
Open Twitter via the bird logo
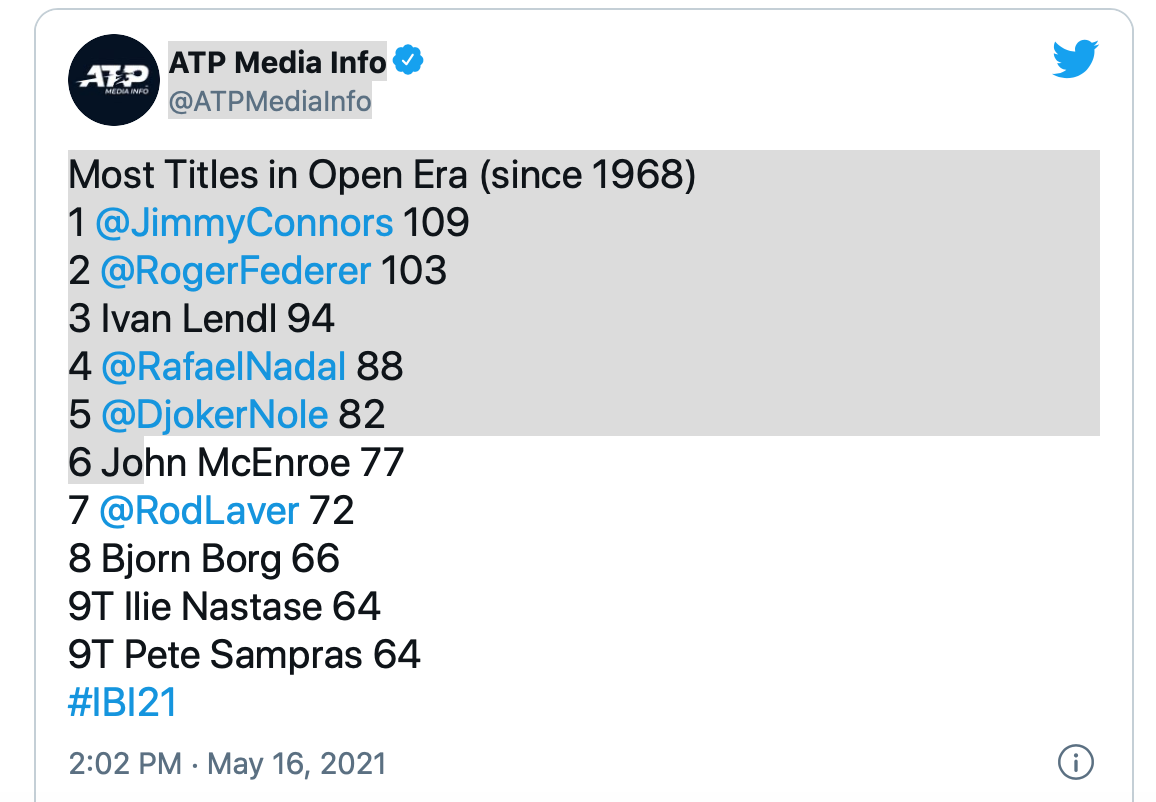1075,60
